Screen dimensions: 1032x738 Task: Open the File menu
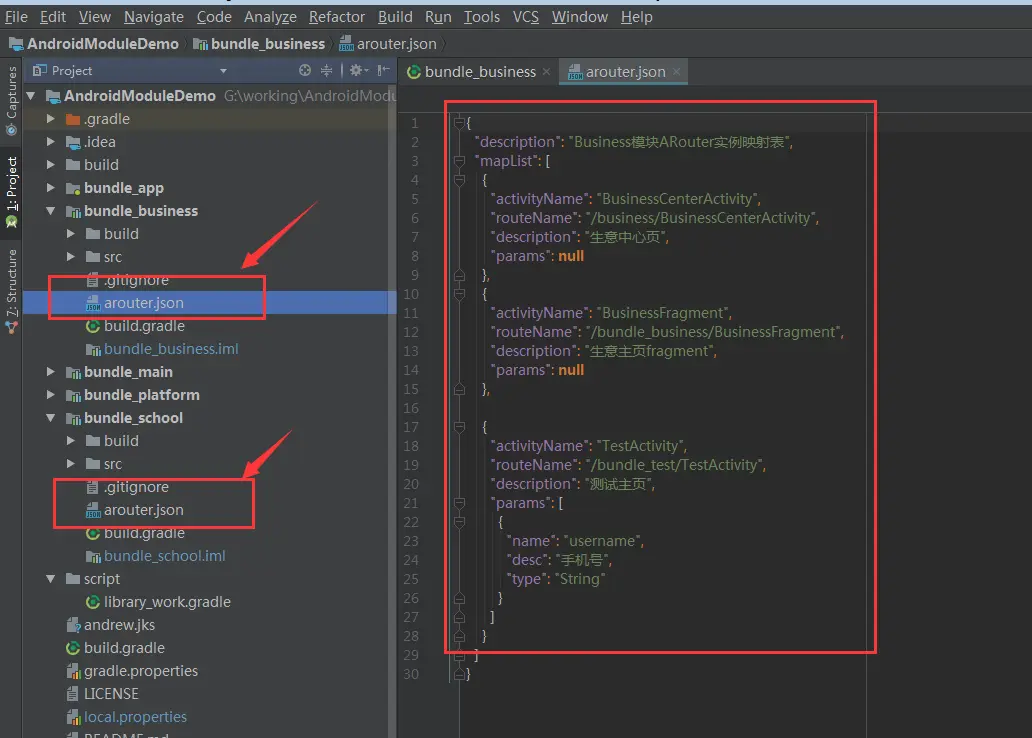coord(16,16)
